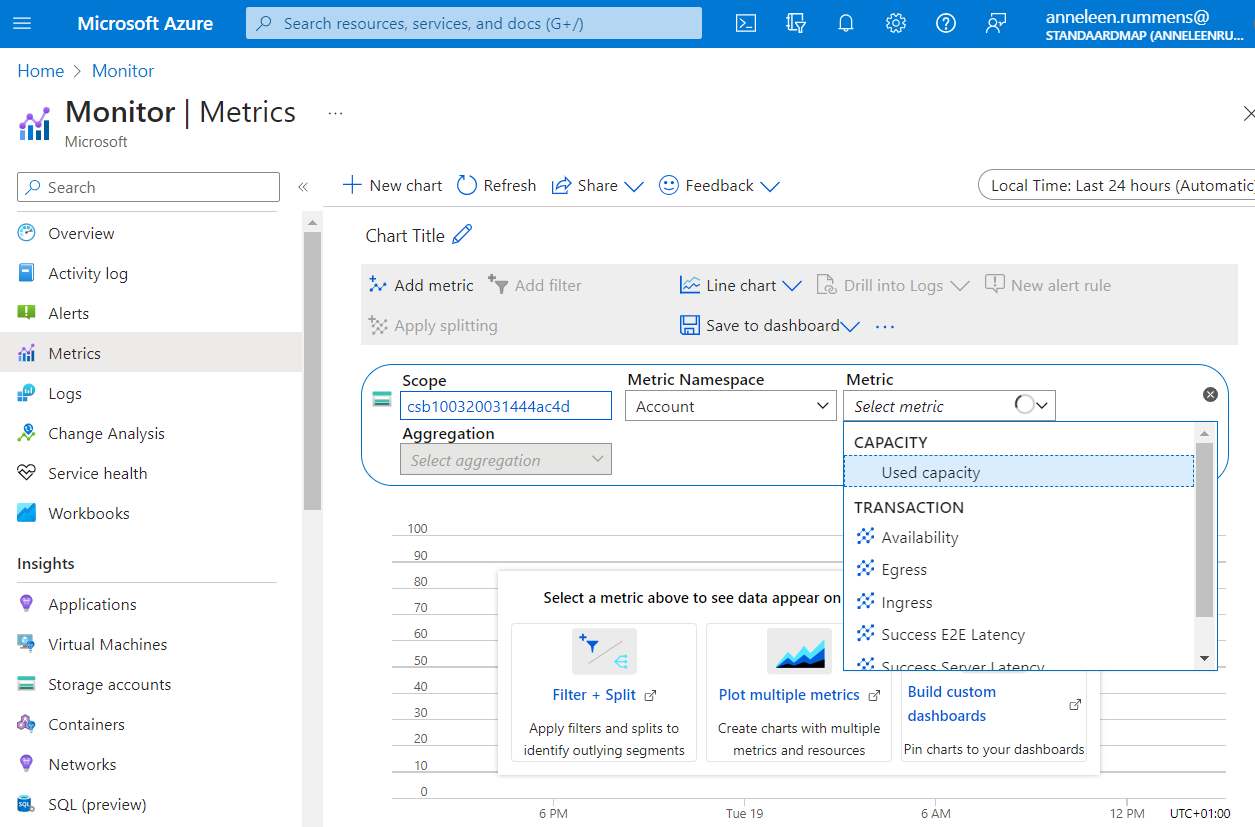Open the Local Time range picker
The height and width of the screenshot is (827, 1255).
click(x=1116, y=185)
